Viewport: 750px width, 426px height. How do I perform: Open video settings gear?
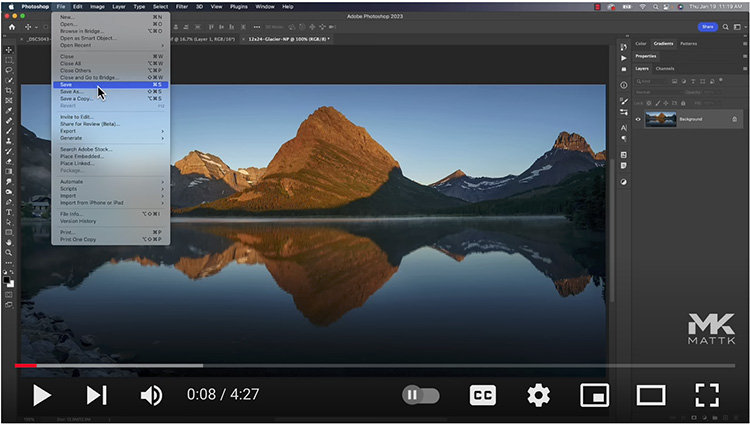point(539,395)
